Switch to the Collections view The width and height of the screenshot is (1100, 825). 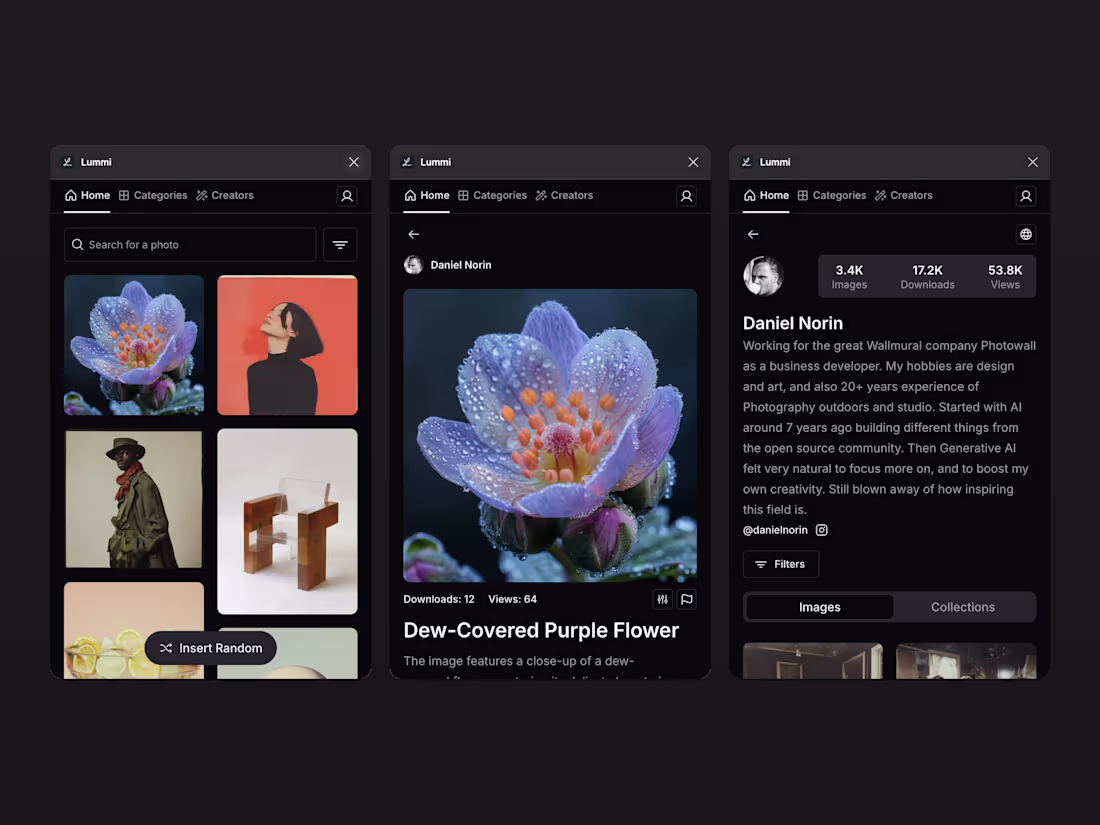point(962,607)
